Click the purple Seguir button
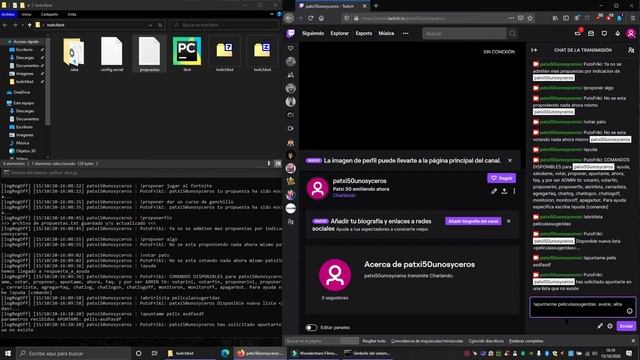 pyautogui.click(x=501, y=178)
